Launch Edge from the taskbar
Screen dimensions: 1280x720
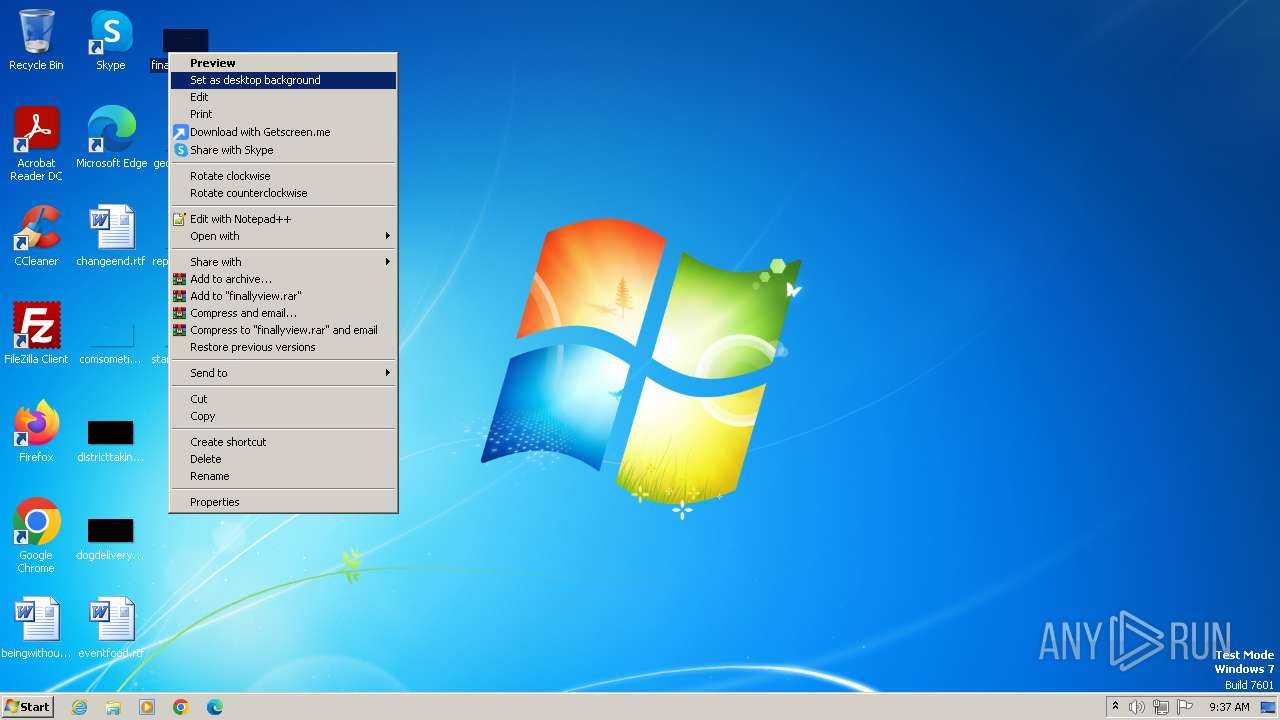pos(215,707)
